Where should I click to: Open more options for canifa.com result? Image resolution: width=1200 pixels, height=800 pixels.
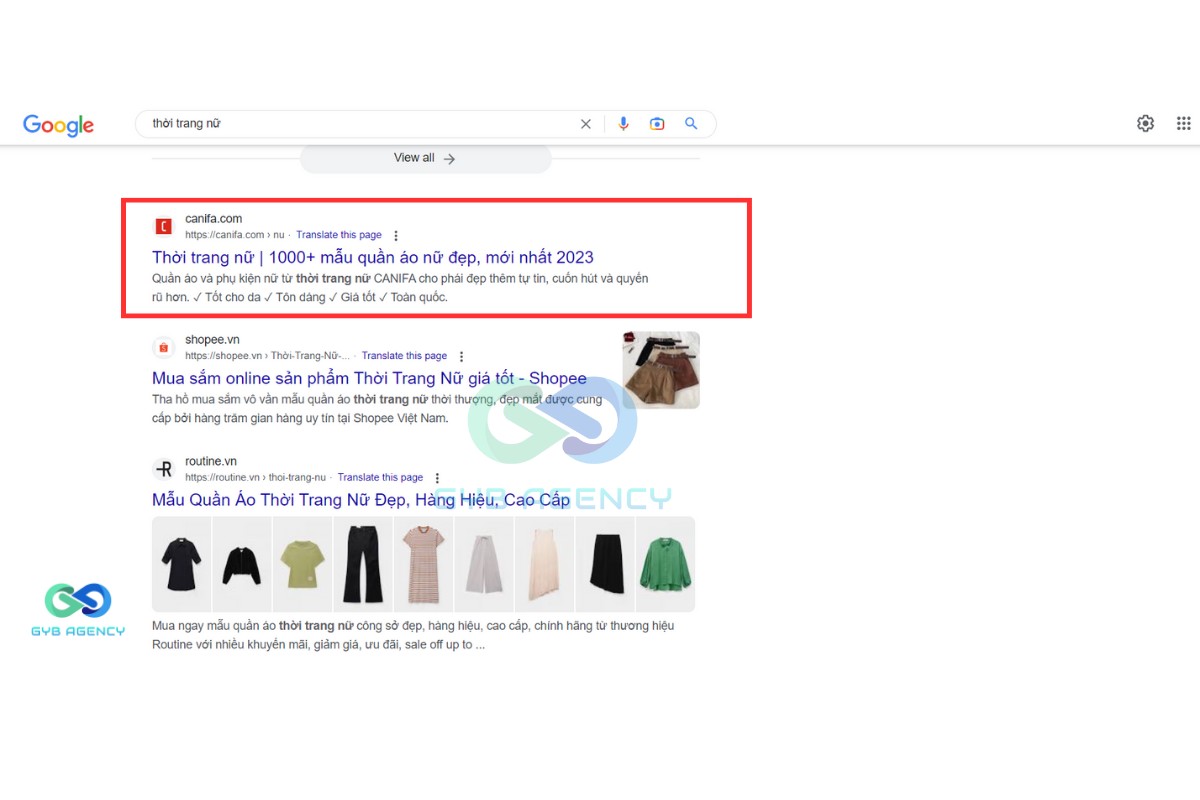click(x=396, y=236)
